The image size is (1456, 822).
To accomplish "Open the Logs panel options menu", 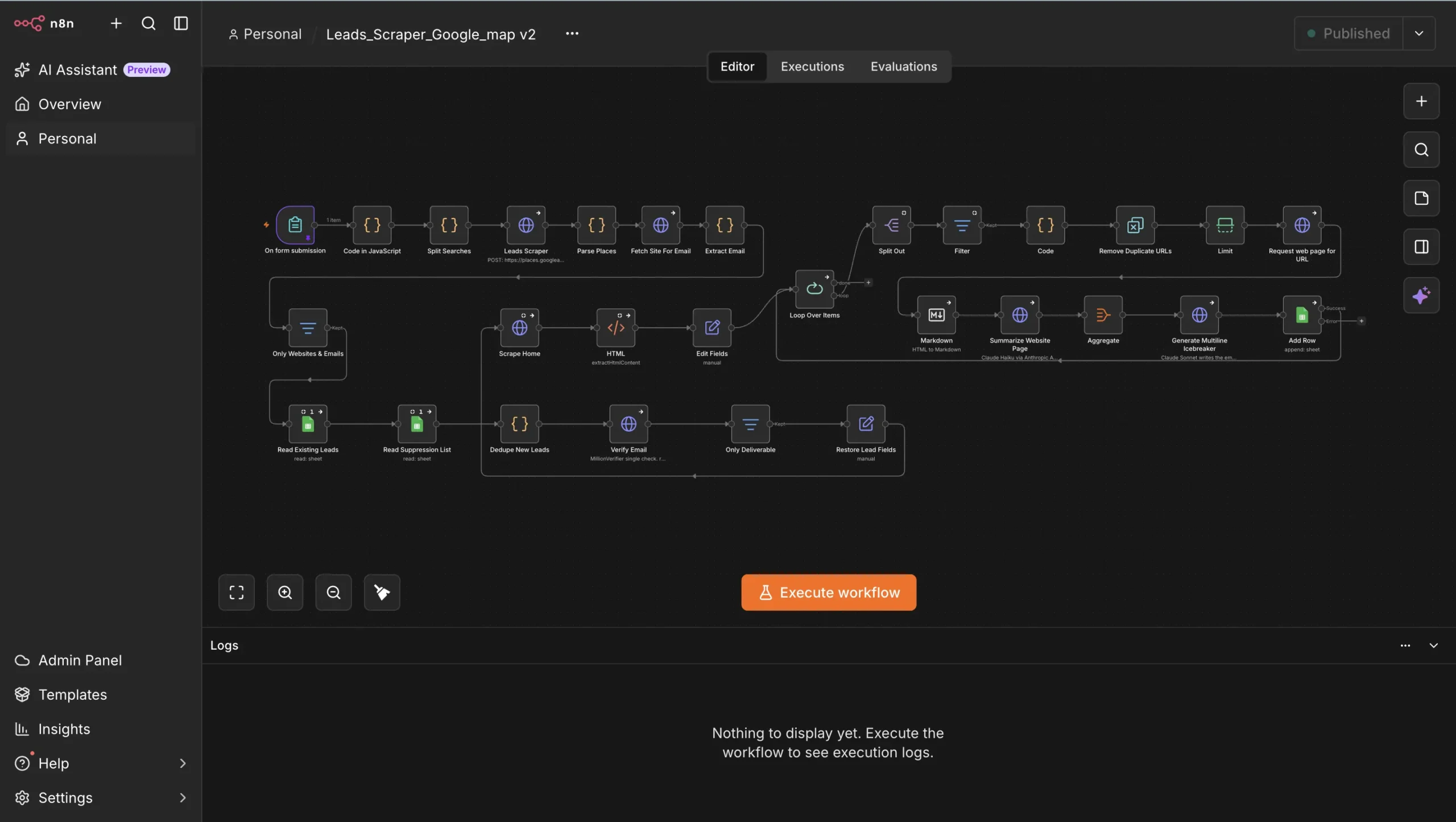I will [x=1405, y=646].
